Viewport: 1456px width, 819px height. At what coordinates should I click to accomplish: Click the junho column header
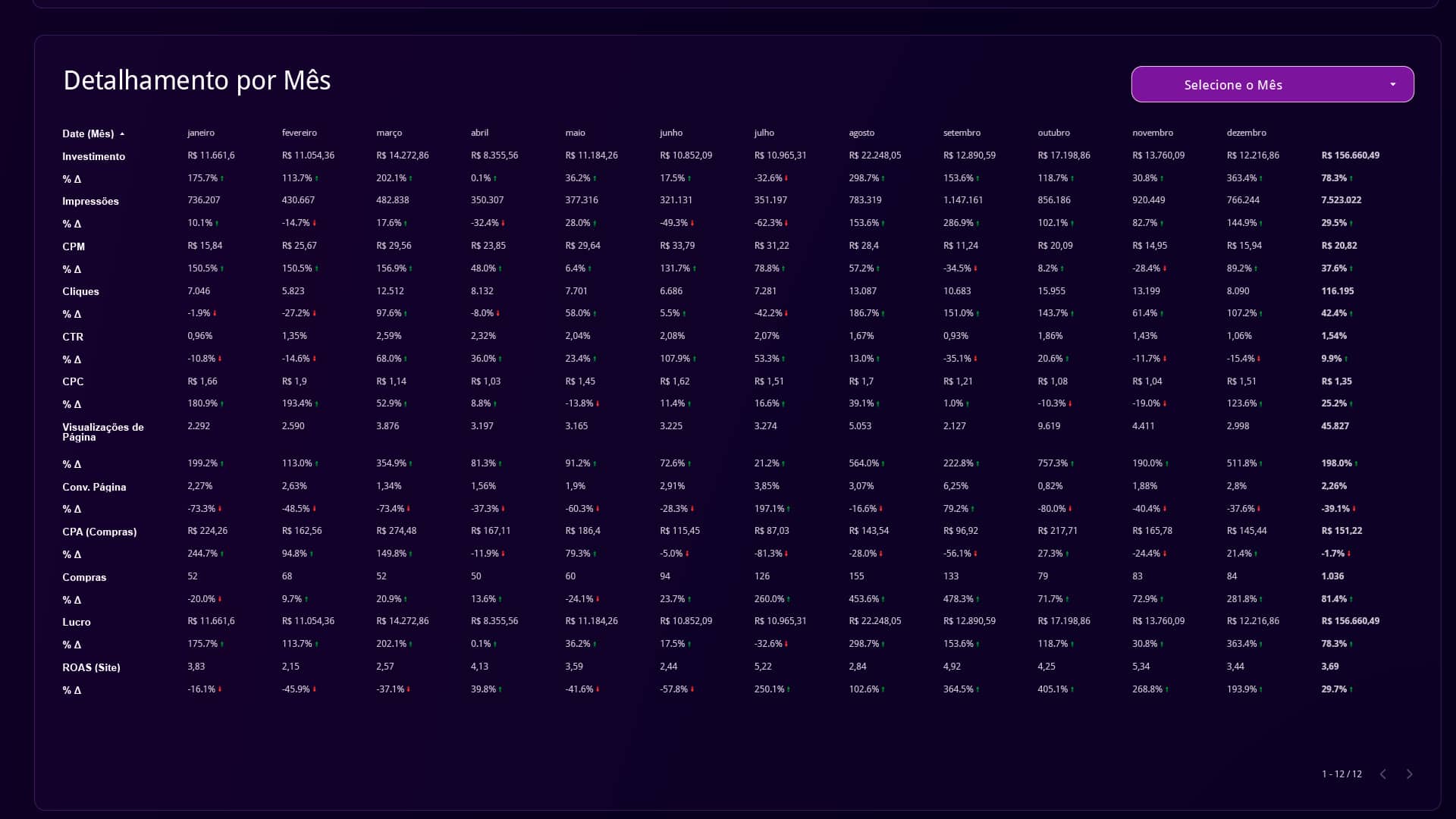(671, 133)
